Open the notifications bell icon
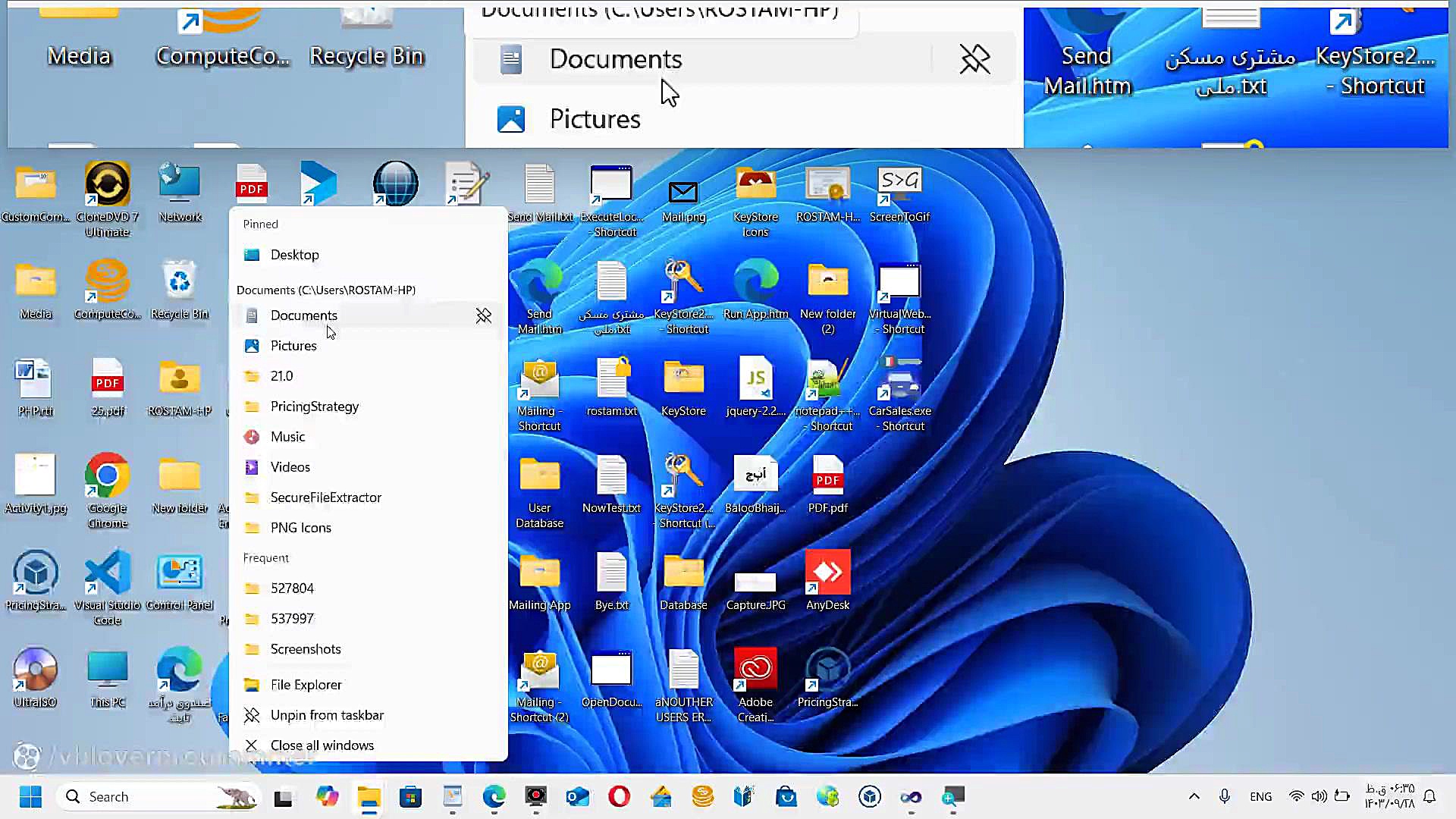This screenshot has height=819, width=1456. click(1430, 797)
